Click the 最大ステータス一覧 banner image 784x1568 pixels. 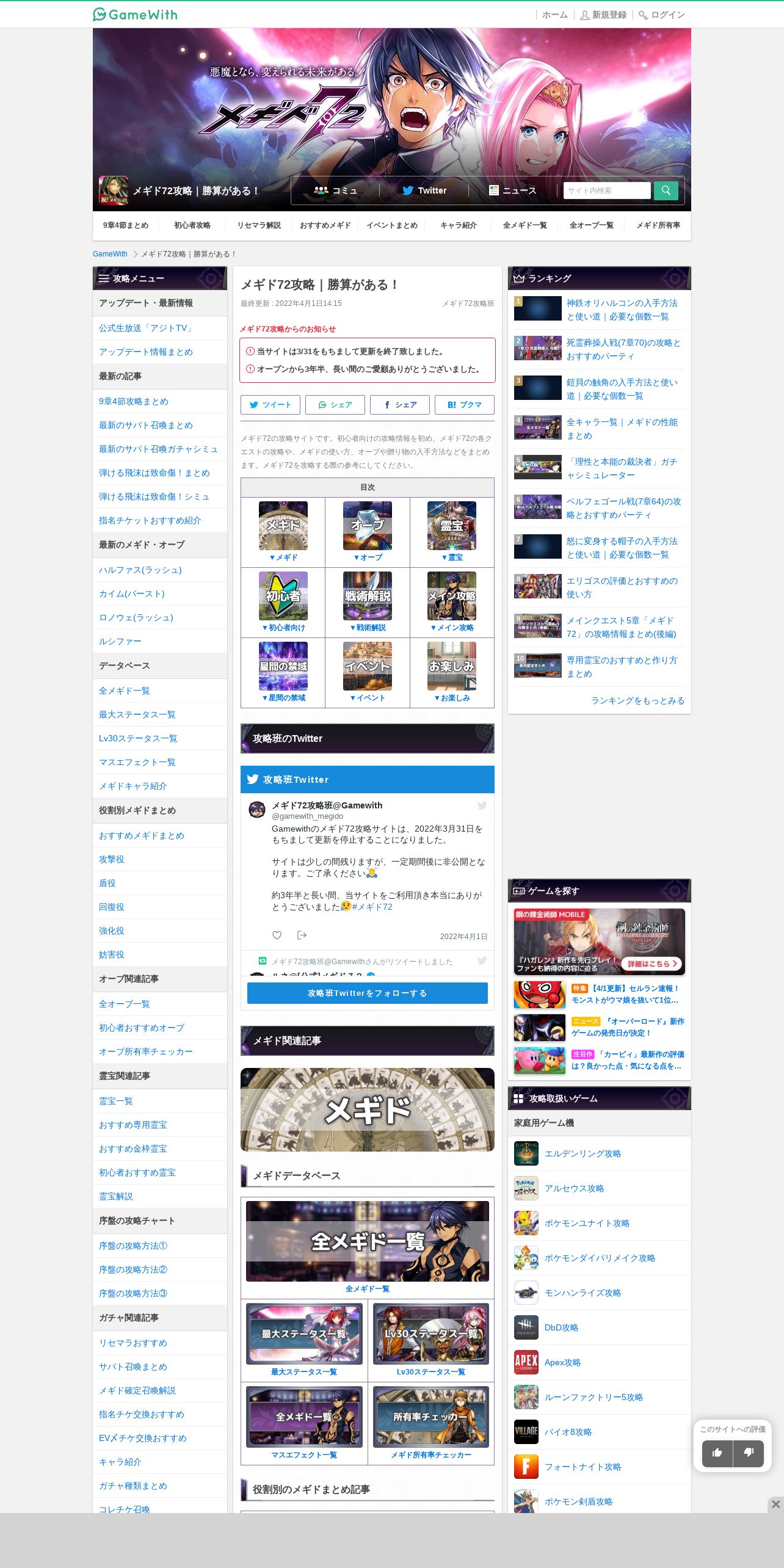tap(304, 1334)
